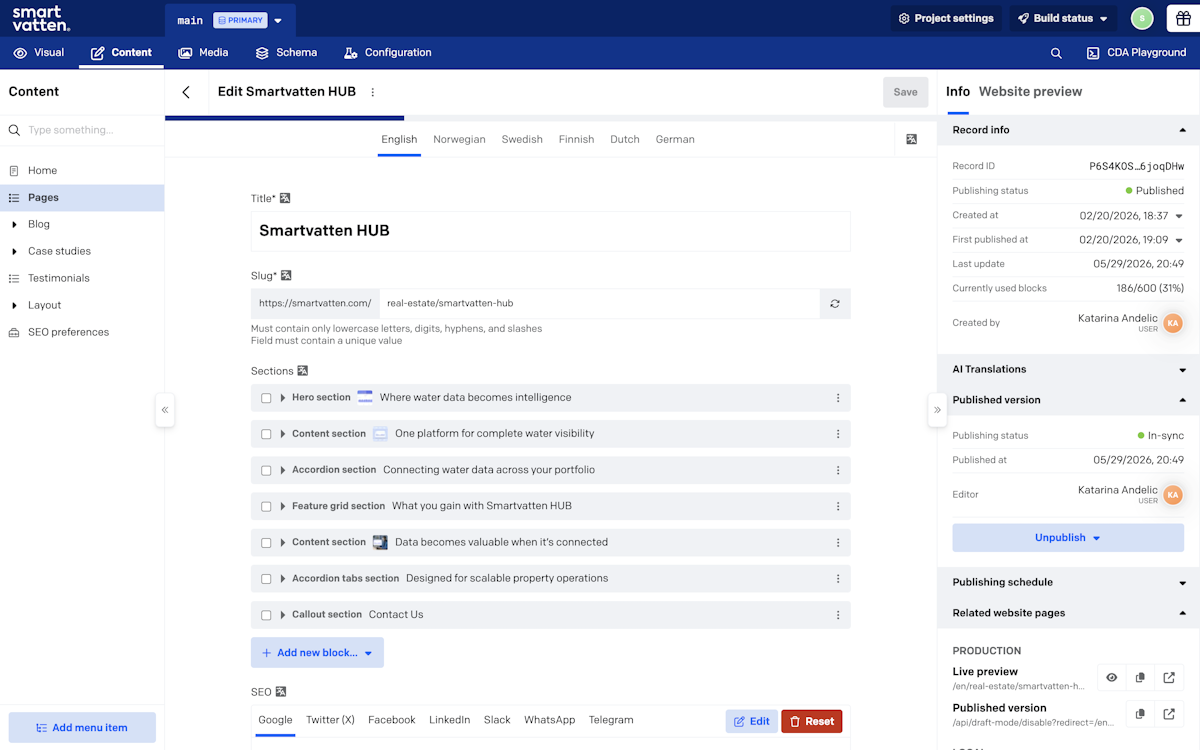The image size is (1200, 750).
Task: Expand the AI Translations panel
Action: (1068, 369)
